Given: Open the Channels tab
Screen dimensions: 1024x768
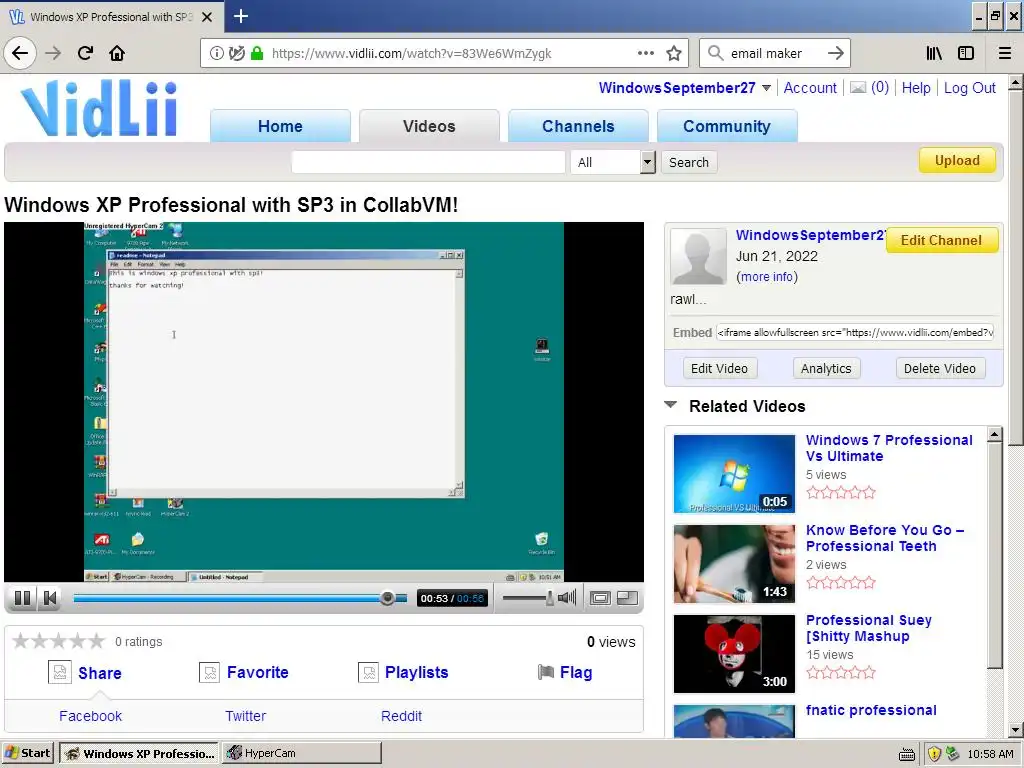Looking at the screenshot, I should pos(578,126).
